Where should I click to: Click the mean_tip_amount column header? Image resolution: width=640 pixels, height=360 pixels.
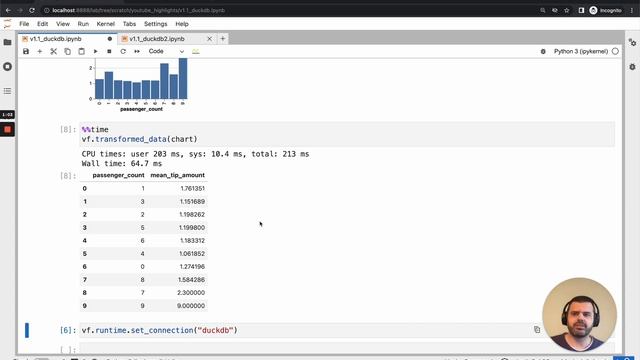(178, 175)
